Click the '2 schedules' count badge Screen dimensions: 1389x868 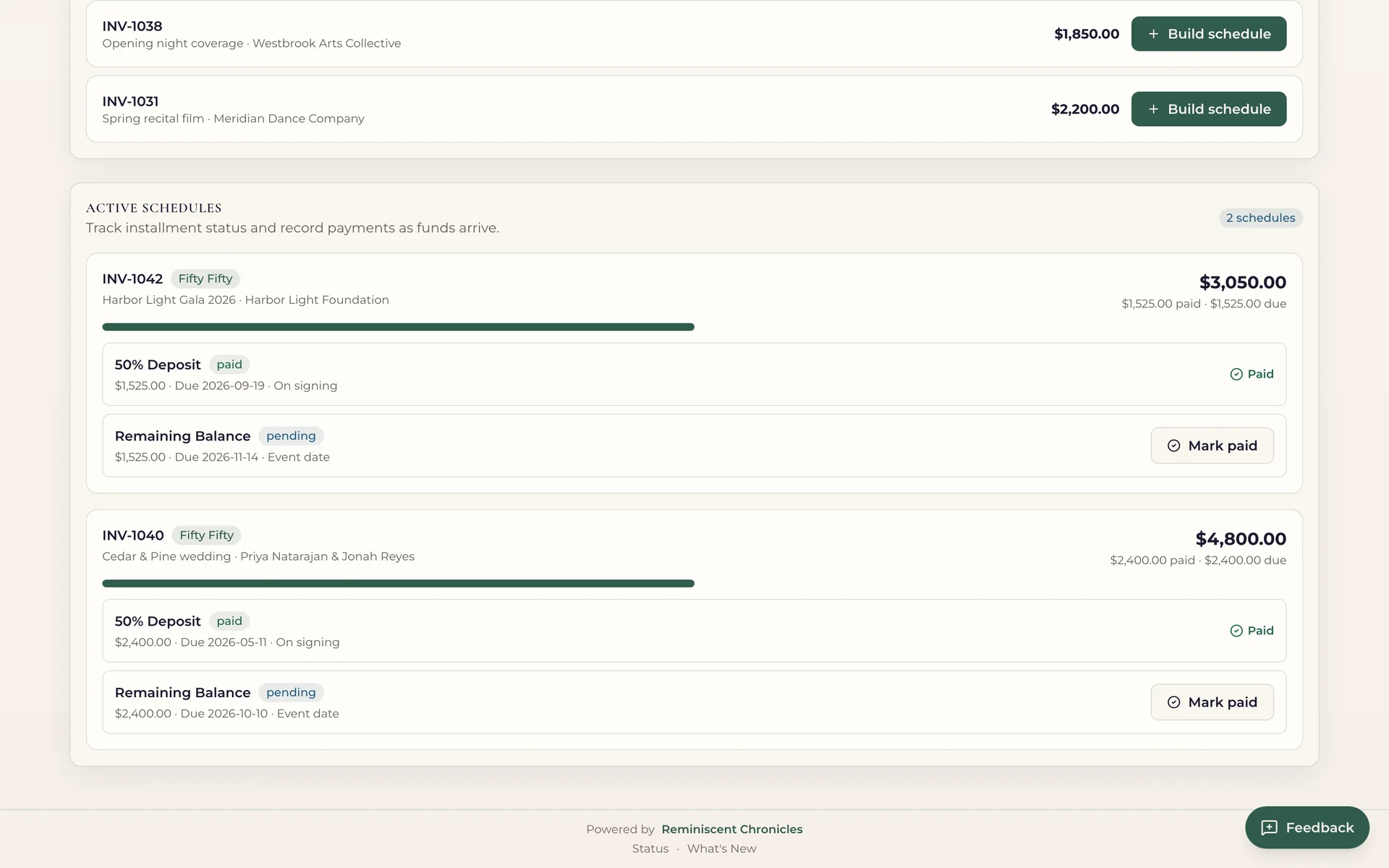coord(1260,218)
